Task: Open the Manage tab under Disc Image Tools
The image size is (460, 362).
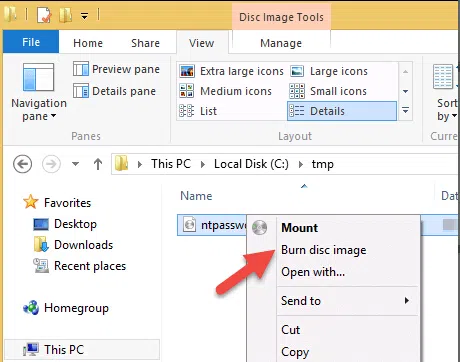Action: 281,43
